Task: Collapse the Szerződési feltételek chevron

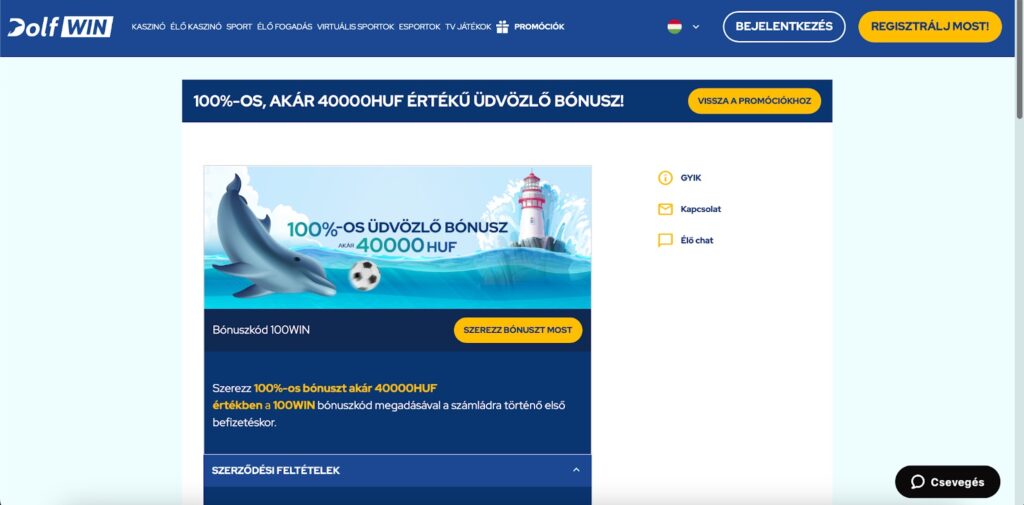Action: point(576,470)
